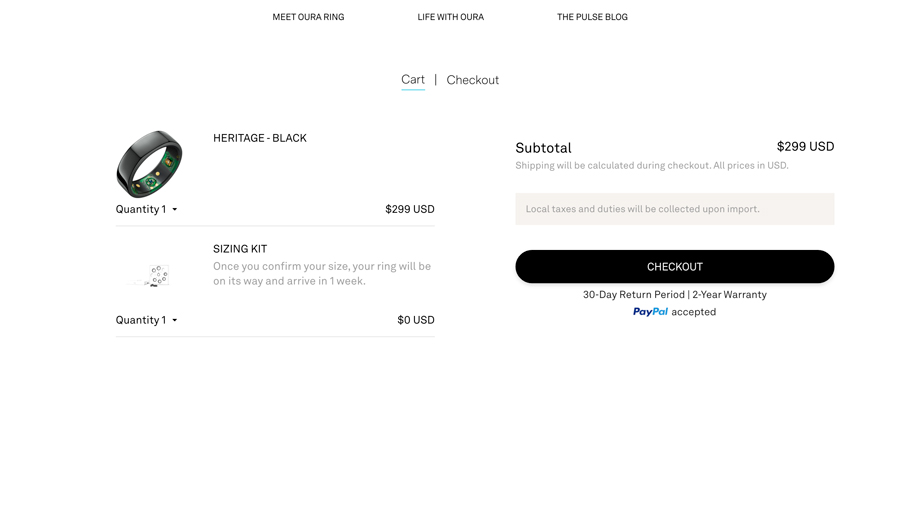The width and height of the screenshot is (900, 506).
Task: Open the Heritage - Black product title
Action: (x=259, y=138)
